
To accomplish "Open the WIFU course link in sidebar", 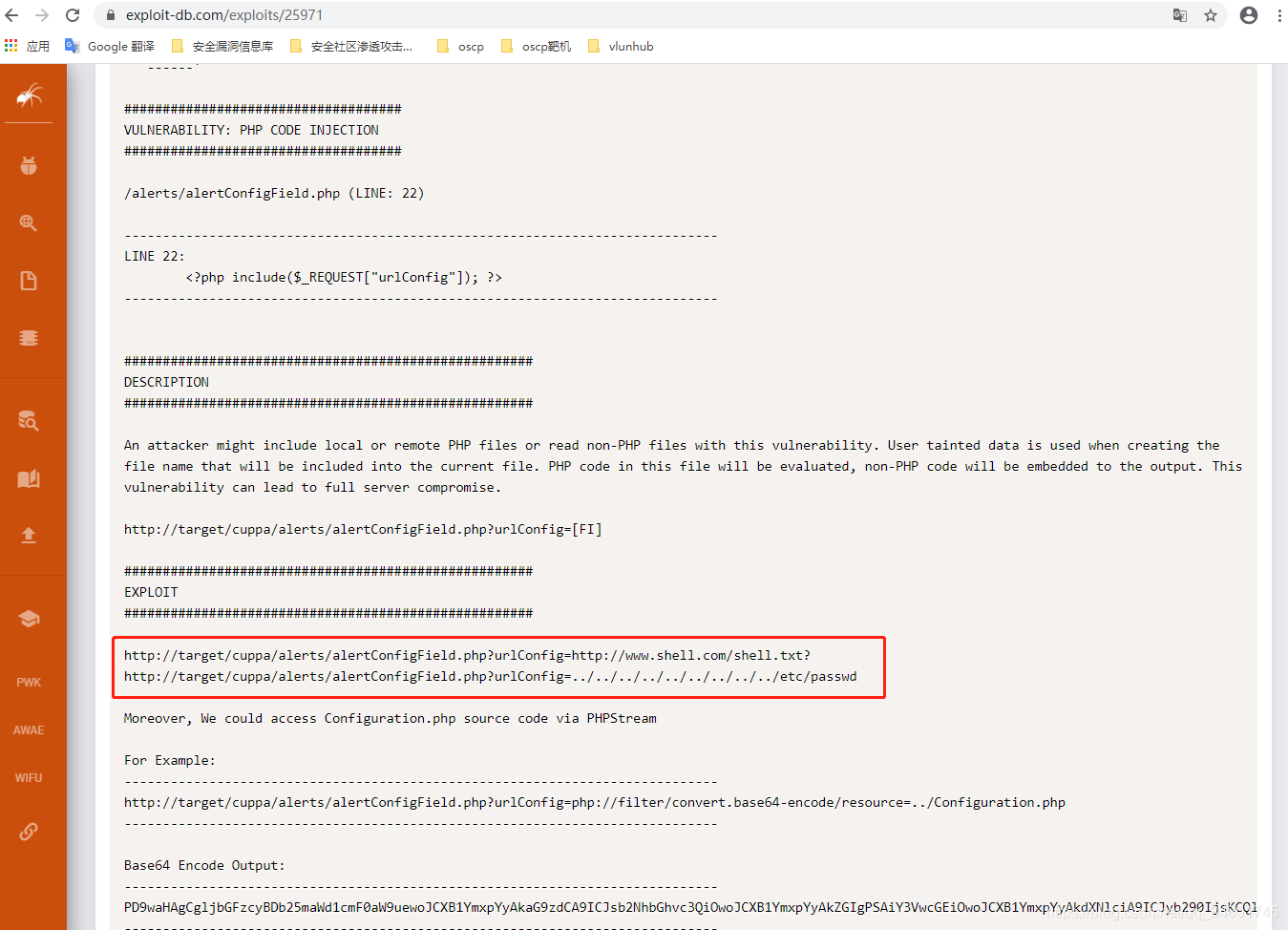I will tap(29, 778).
